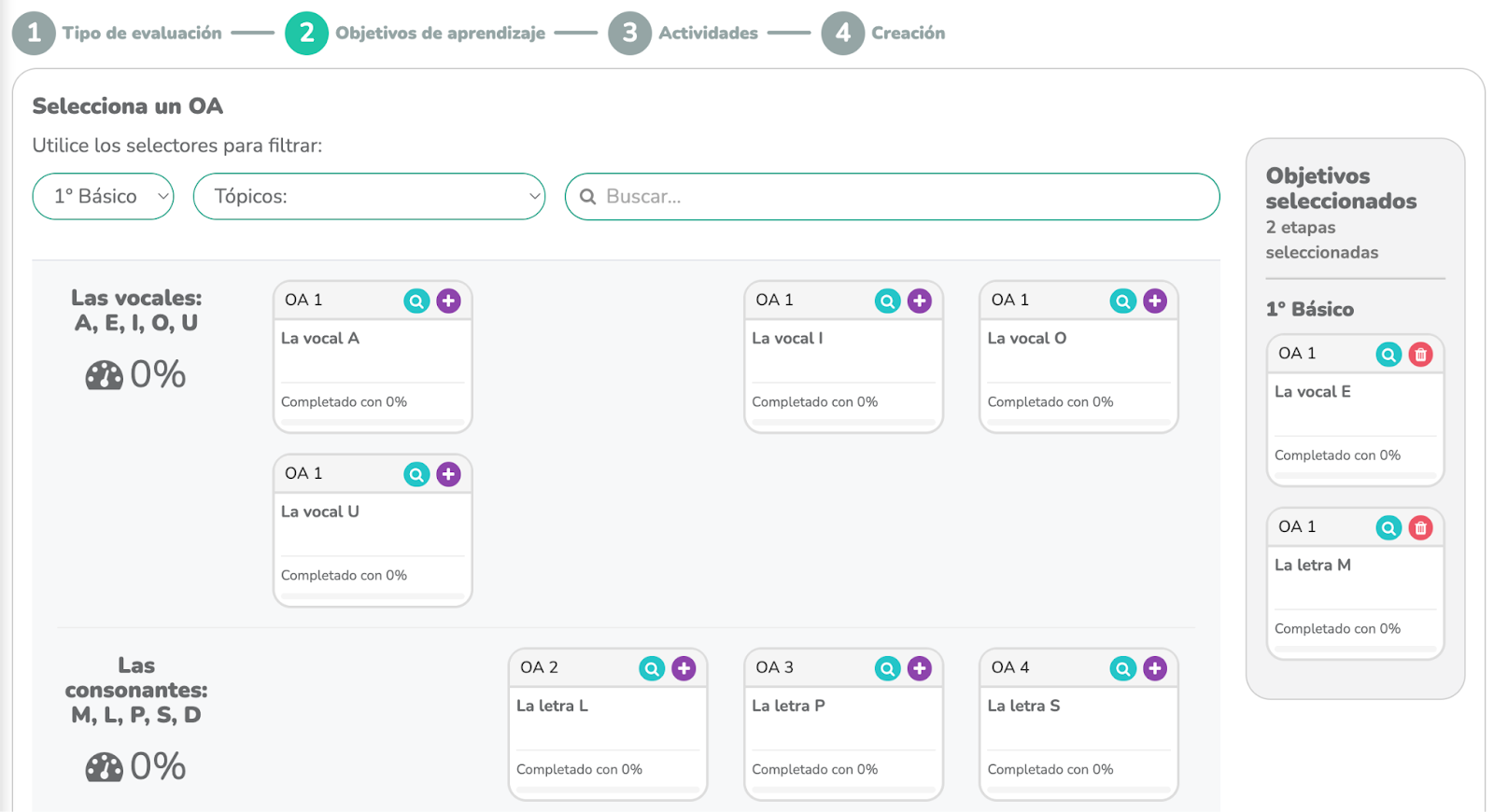
Task: Click the La vocal A card title
Action: pyautogui.click(x=320, y=339)
